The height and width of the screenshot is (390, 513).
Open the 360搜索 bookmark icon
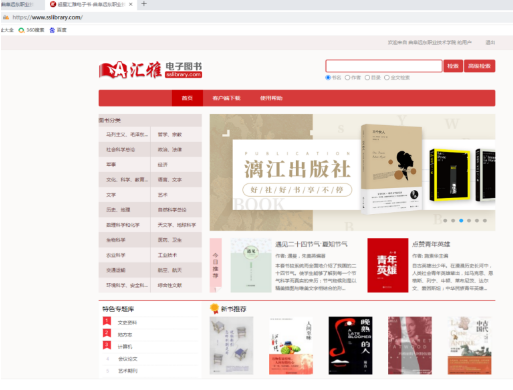[x=21, y=30]
